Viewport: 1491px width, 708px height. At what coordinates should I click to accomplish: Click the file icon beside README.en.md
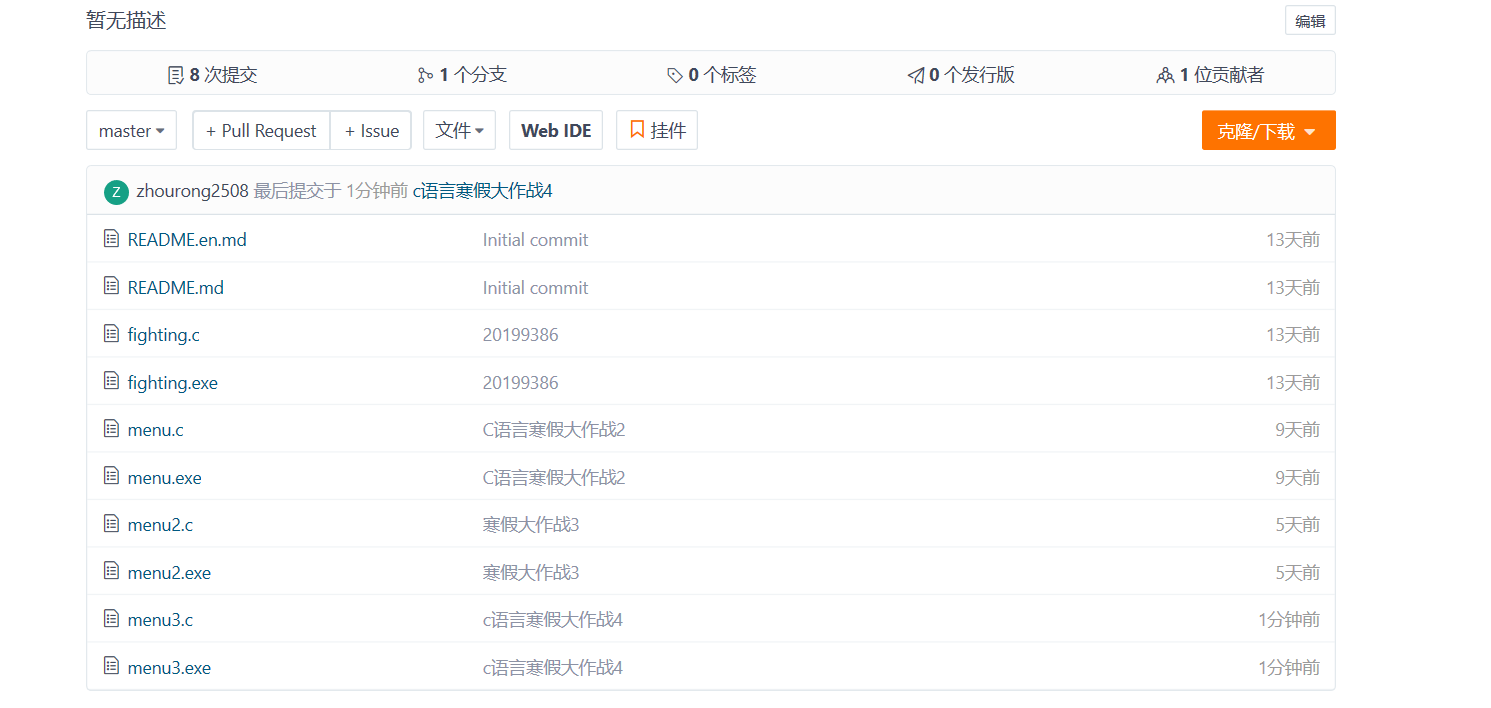tap(111, 239)
